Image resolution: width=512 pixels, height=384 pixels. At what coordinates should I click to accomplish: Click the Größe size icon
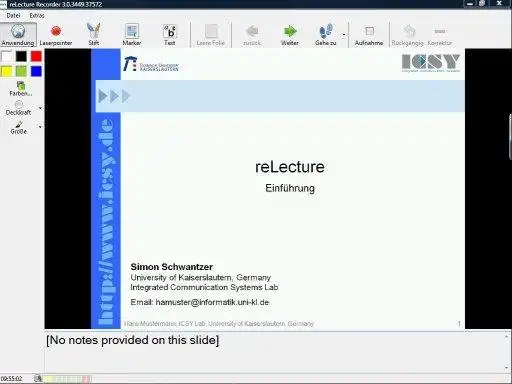[x=19, y=124]
